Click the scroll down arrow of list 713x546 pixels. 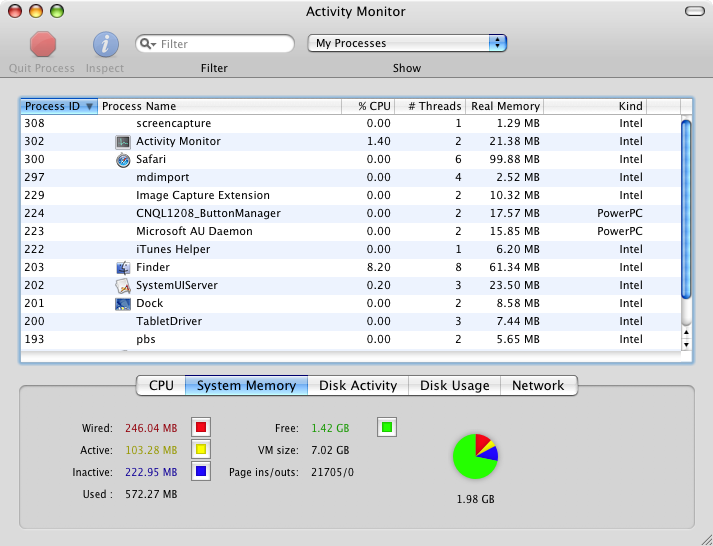tap(686, 345)
